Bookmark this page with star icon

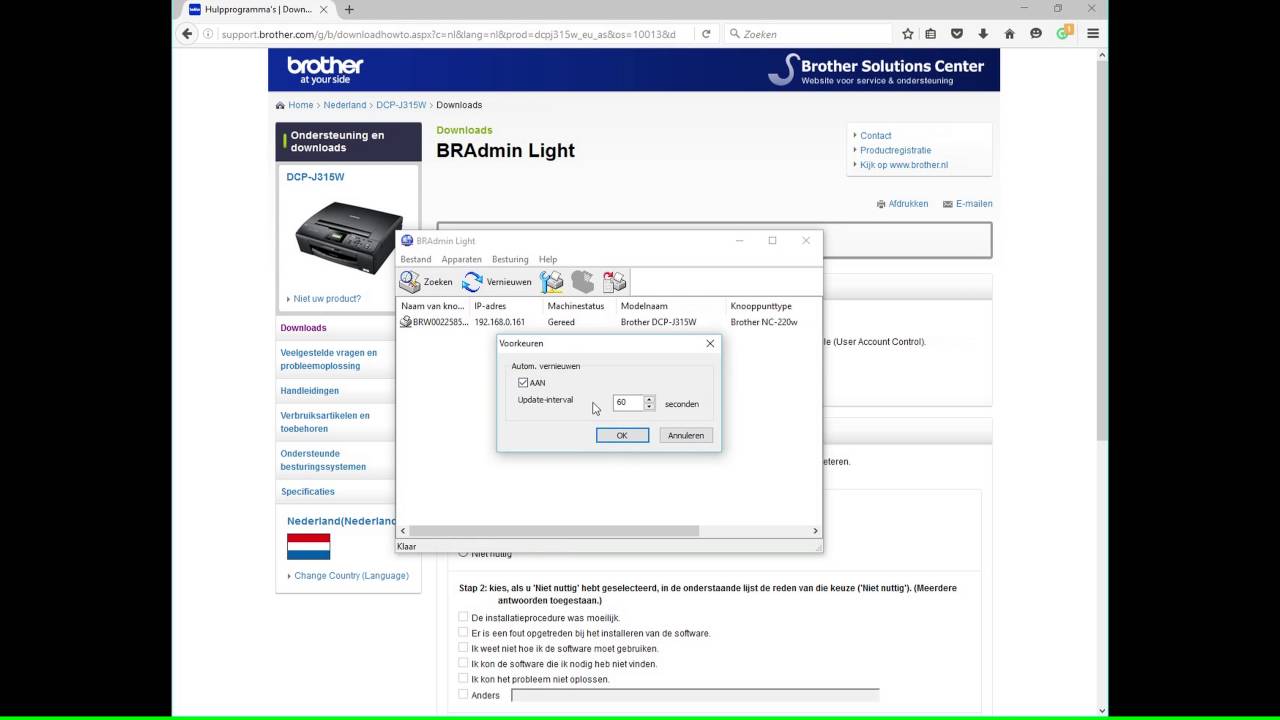[908, 34]
